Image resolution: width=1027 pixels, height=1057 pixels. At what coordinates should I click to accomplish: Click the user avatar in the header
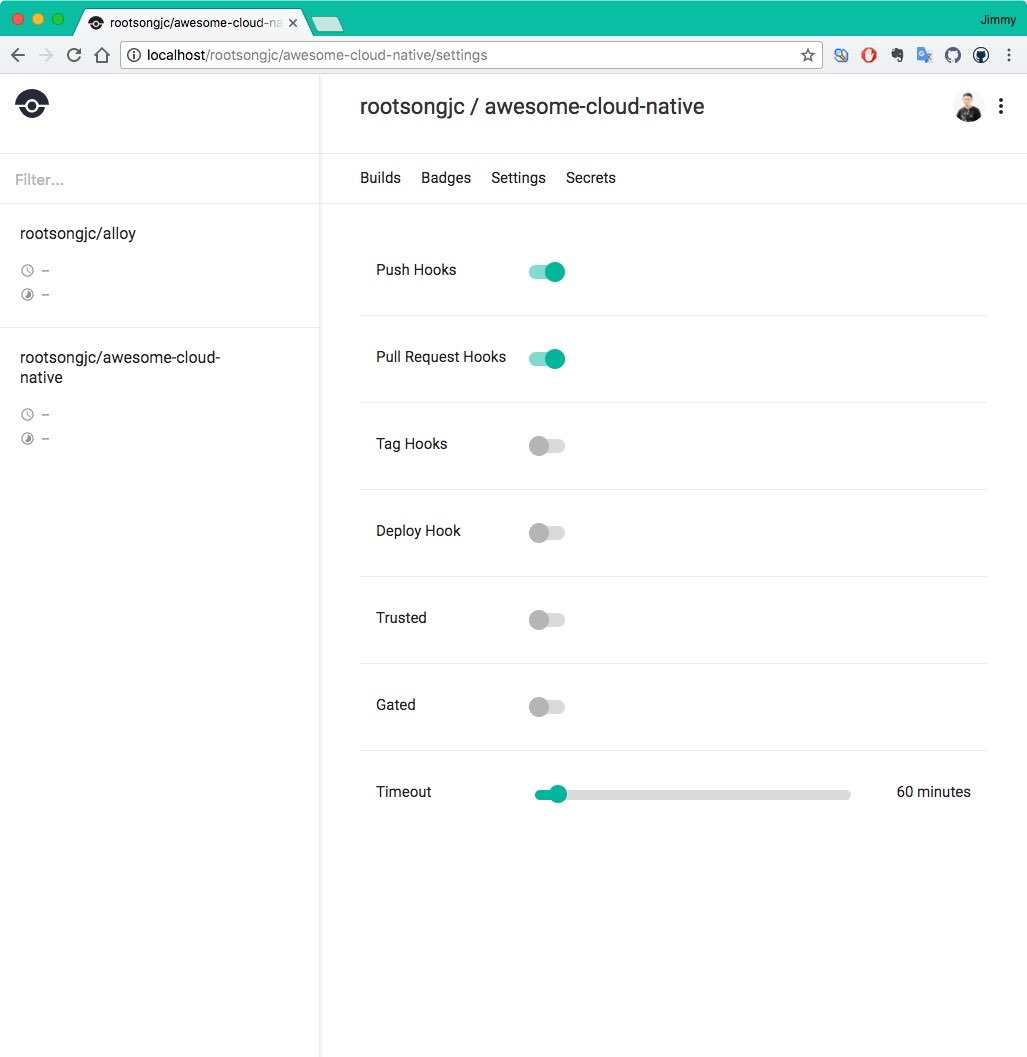pos(968,107)
